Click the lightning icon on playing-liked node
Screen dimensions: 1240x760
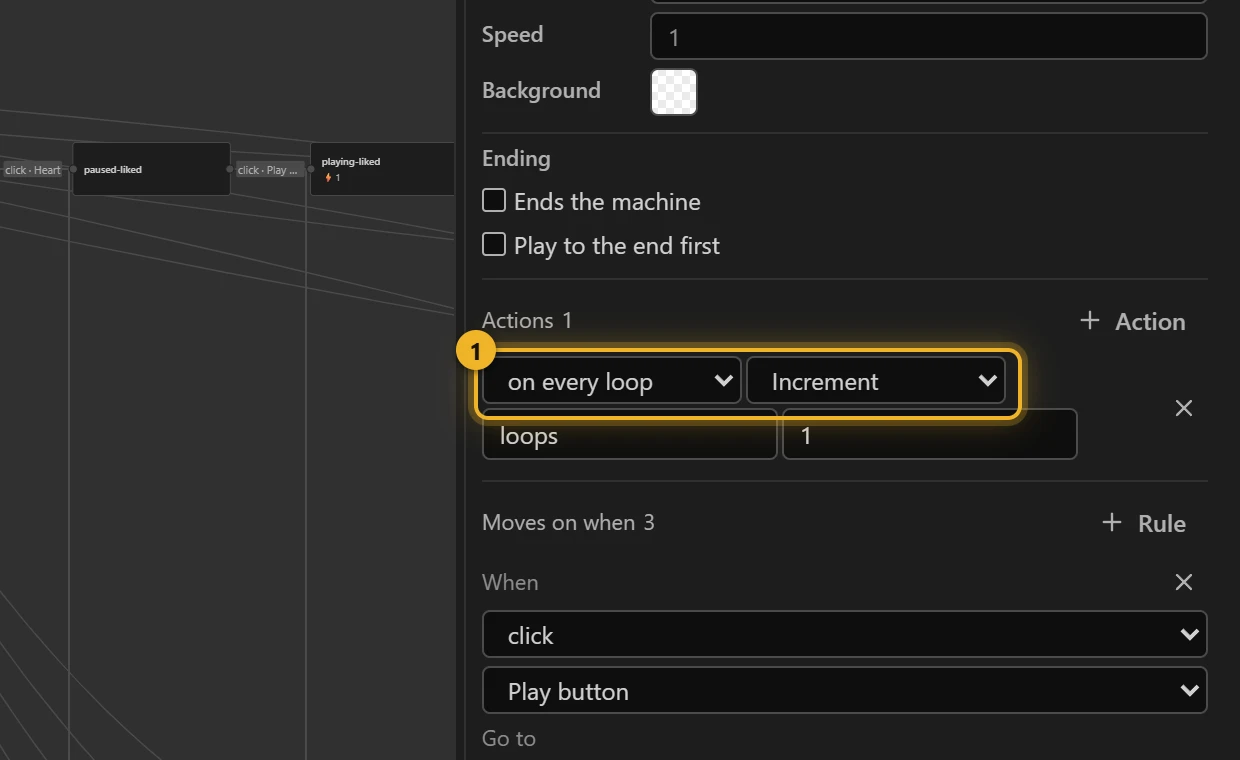[328, 178]
